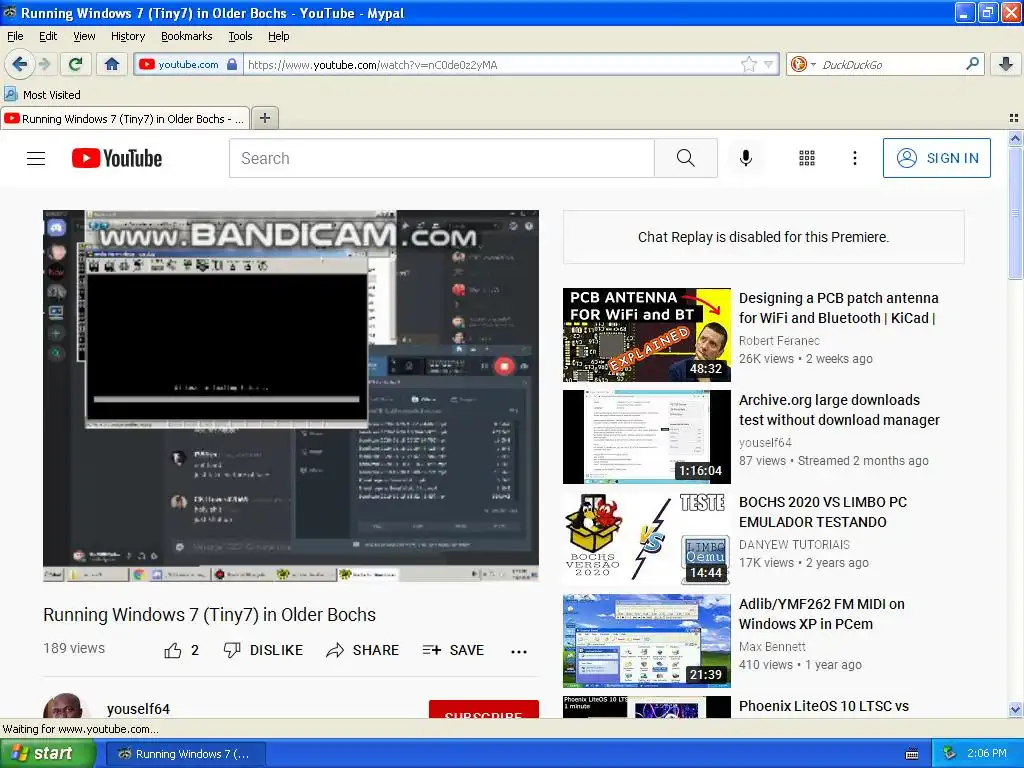Open the Windows Start button
Viewport: 1024px width, 768px height.
pos(48,754)
